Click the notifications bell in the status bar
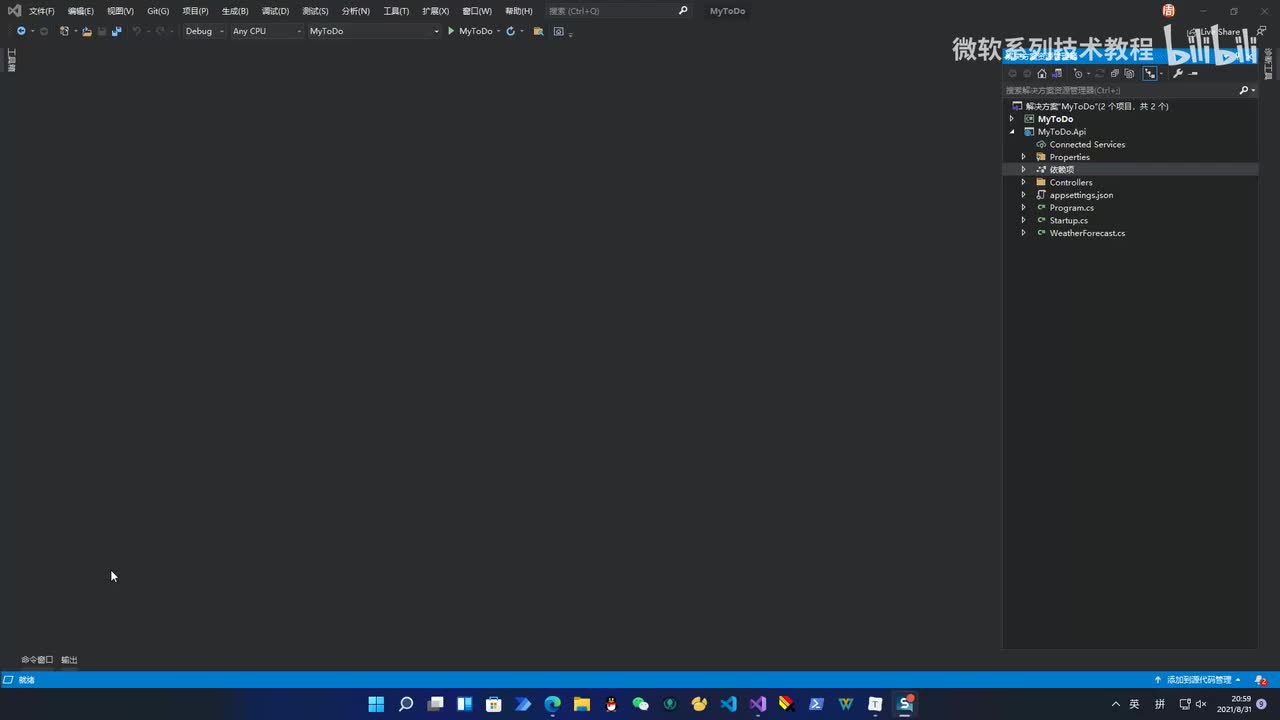This screenshot has width=1280, height=720. (1260, 680)
